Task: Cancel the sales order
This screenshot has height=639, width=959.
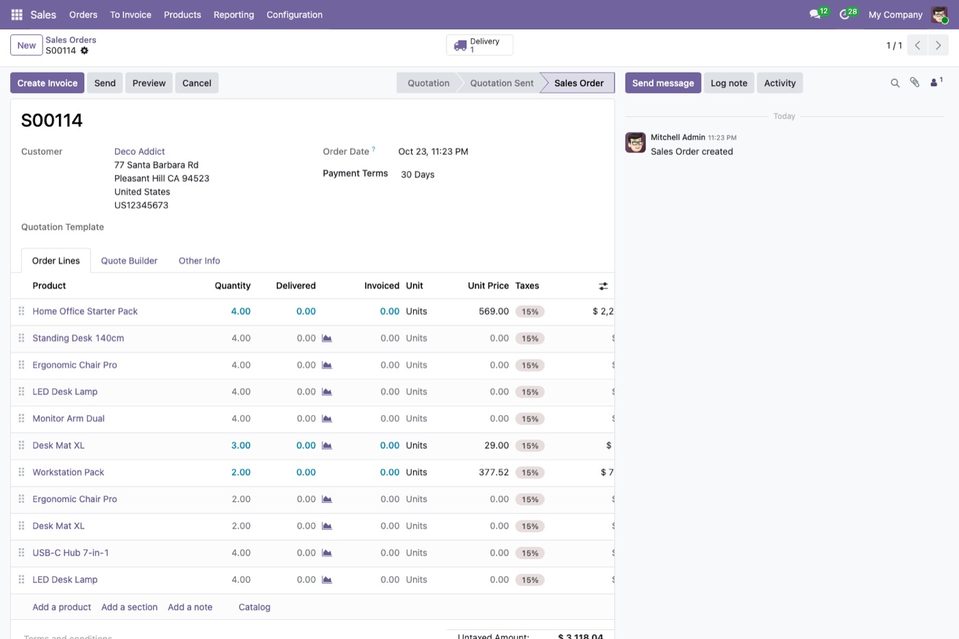Action: point(196,83)
